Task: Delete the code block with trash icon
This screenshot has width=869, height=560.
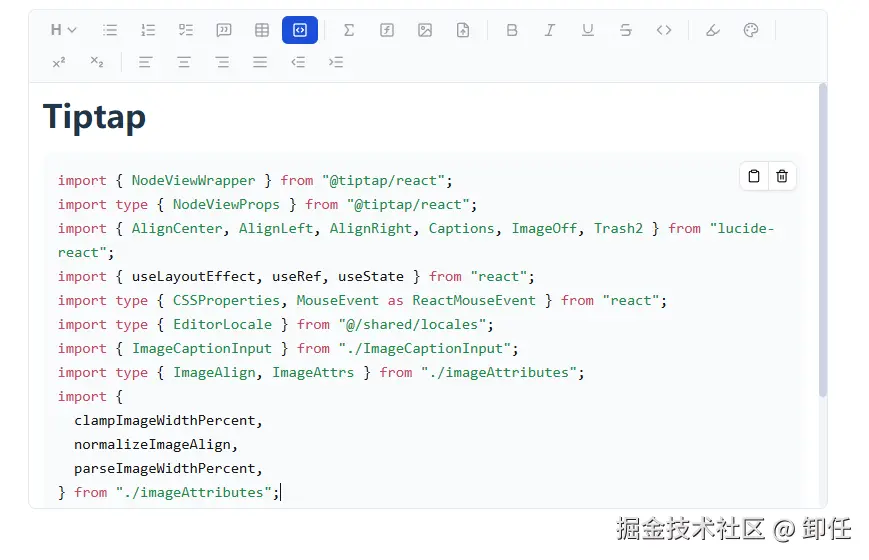Action: click(782, 176)
